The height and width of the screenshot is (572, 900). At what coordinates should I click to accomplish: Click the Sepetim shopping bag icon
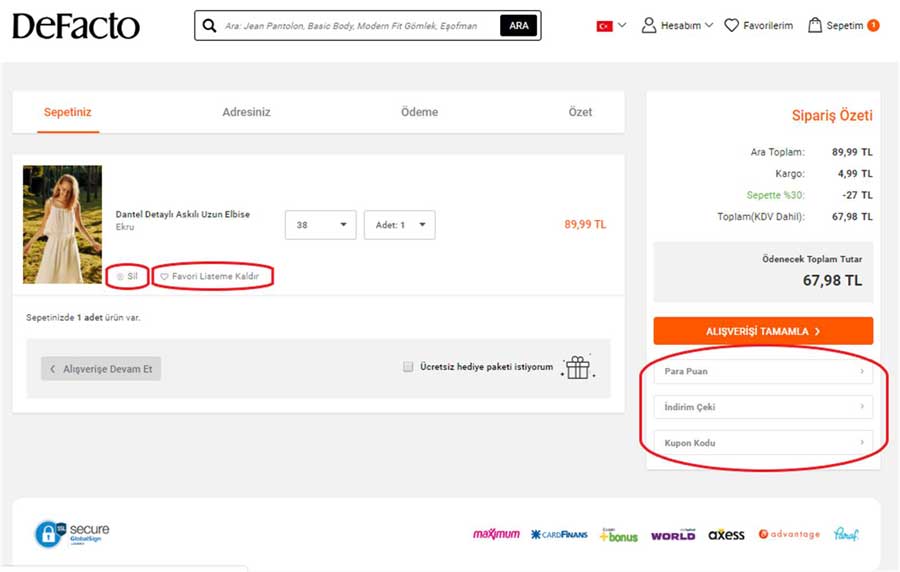point(814,25)
